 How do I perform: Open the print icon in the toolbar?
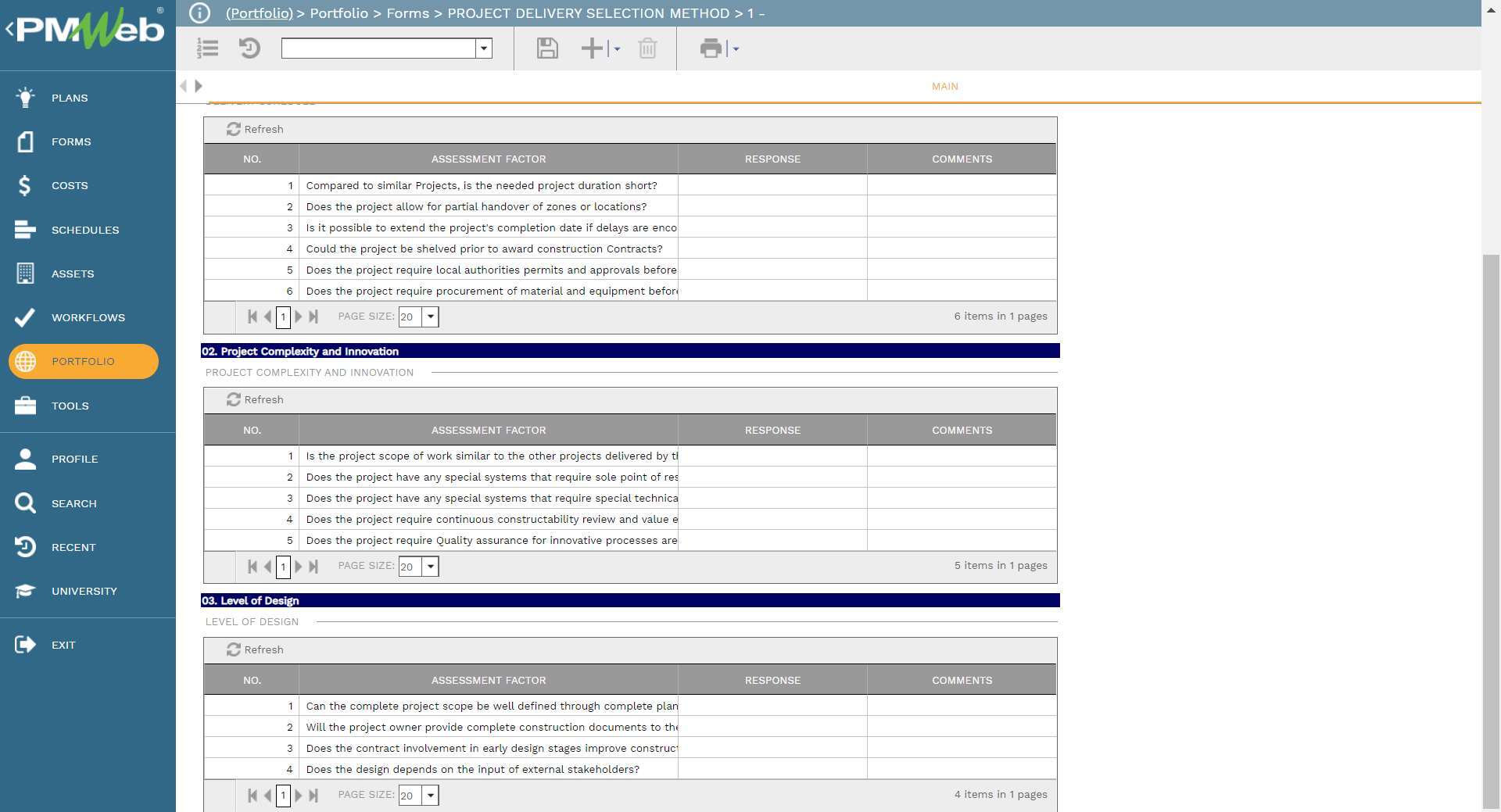(x=710, y=48)
